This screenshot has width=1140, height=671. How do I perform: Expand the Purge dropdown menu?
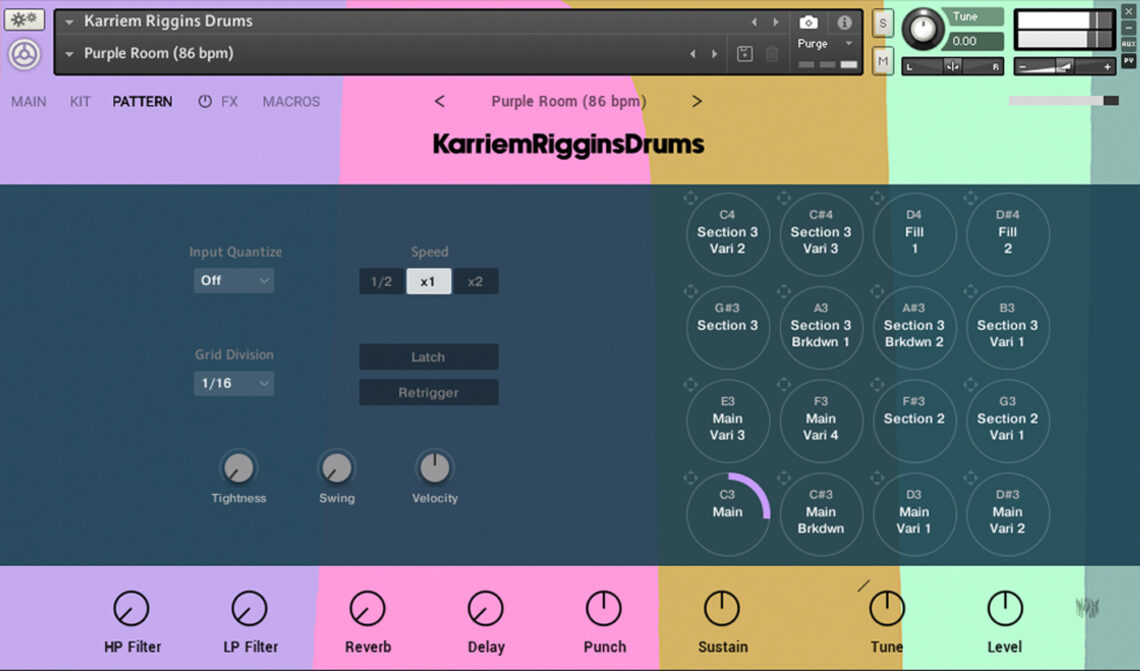tap(825, 44)
